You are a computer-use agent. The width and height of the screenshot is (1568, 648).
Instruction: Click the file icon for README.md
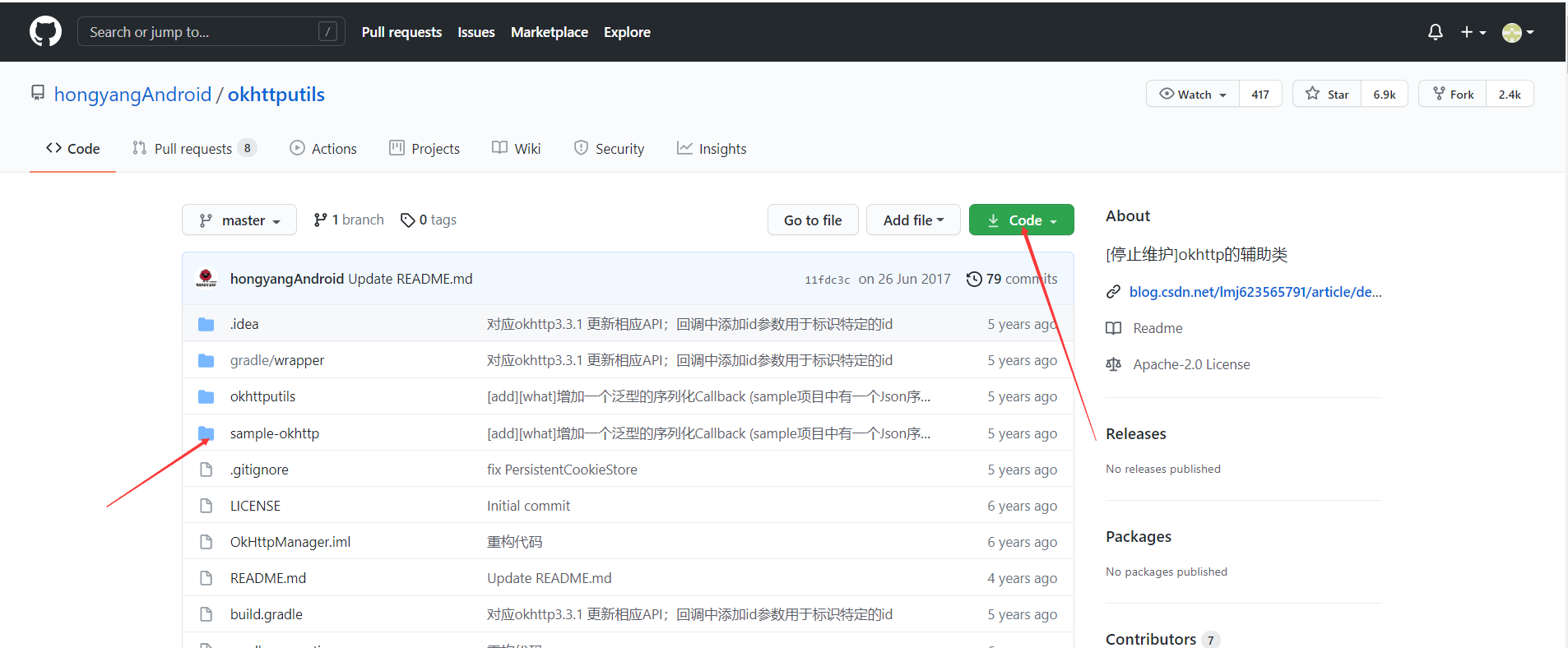coord(206,578)
